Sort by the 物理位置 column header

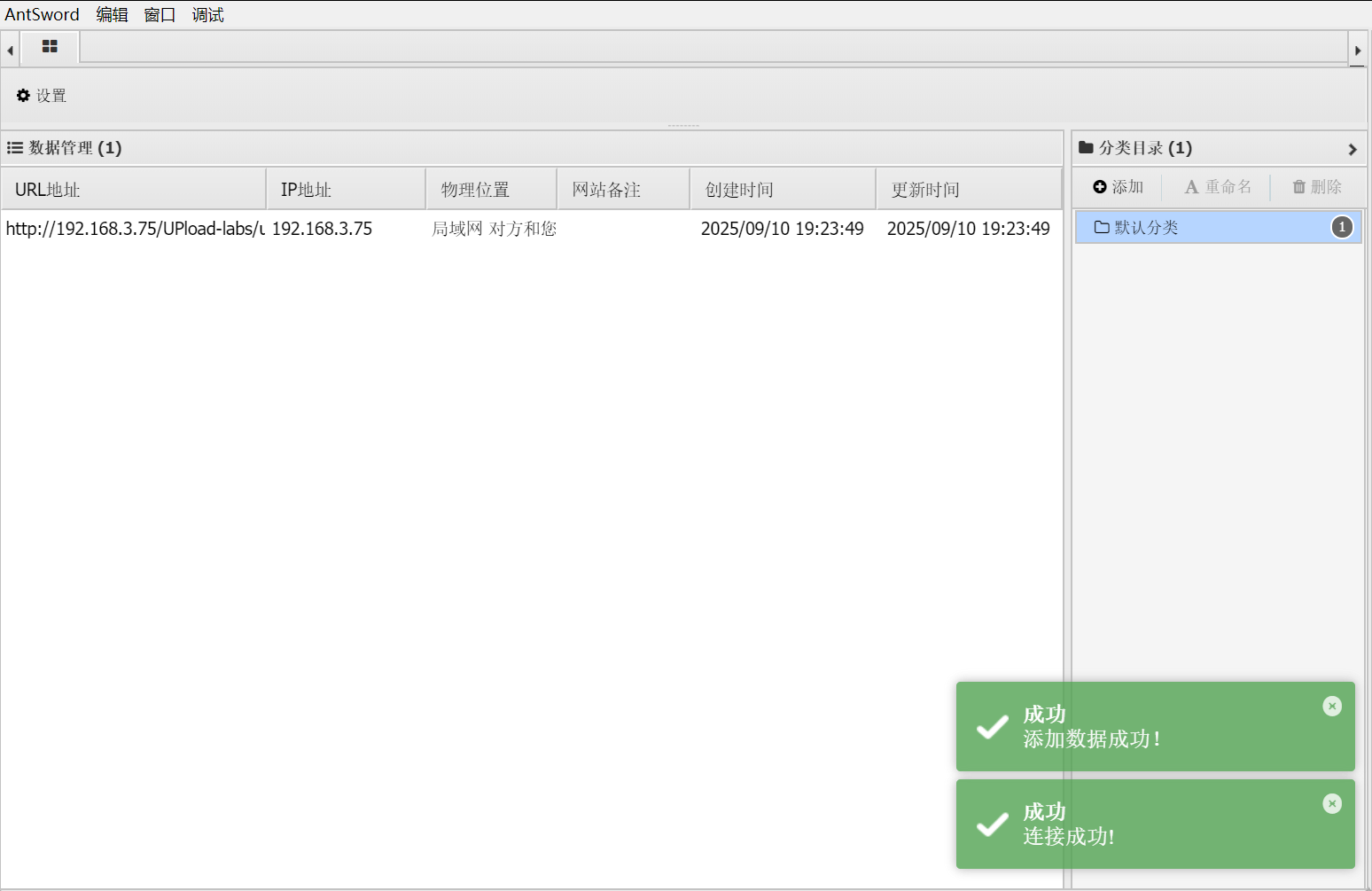click(x=491, y=189)
